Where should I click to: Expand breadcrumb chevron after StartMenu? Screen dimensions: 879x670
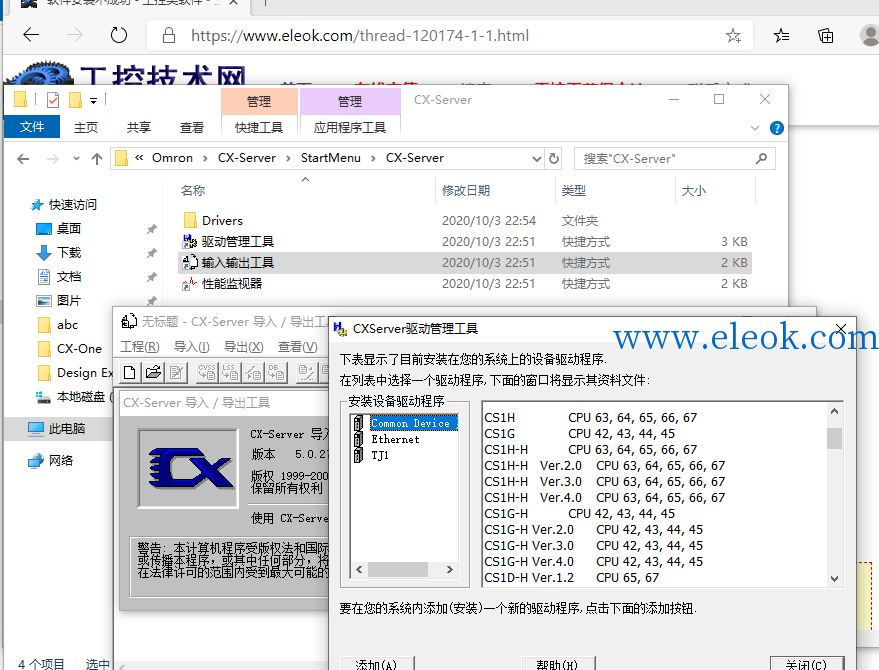coord(373,159)
